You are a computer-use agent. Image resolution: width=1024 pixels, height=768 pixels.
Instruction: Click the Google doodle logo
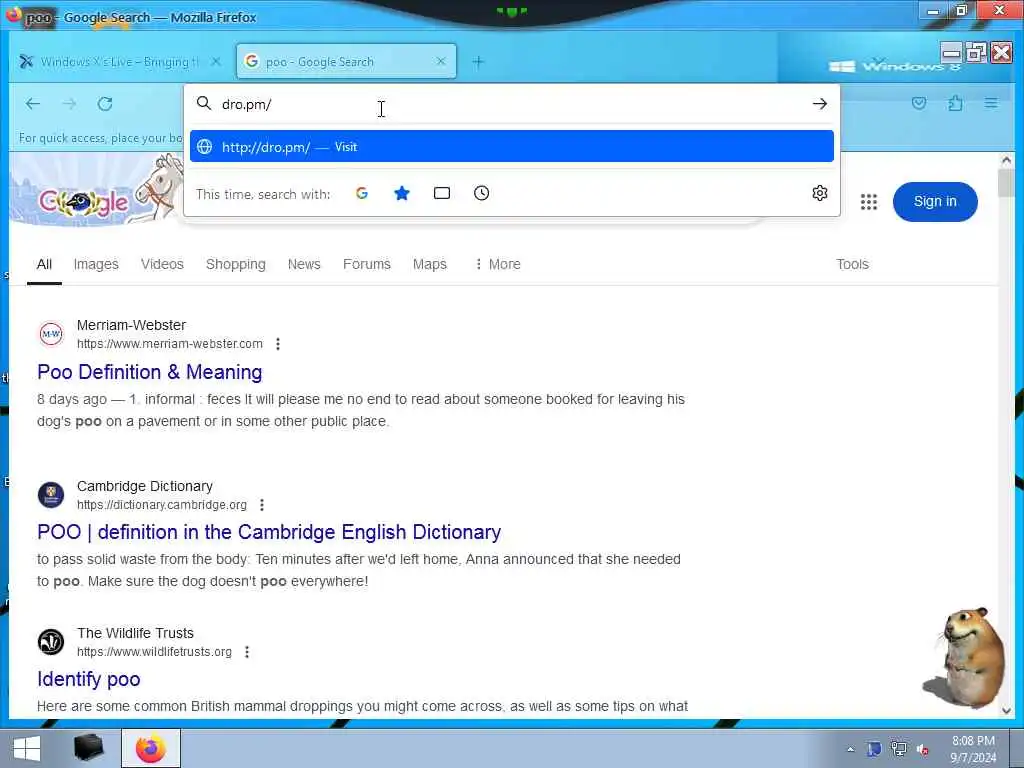(85, 202)
